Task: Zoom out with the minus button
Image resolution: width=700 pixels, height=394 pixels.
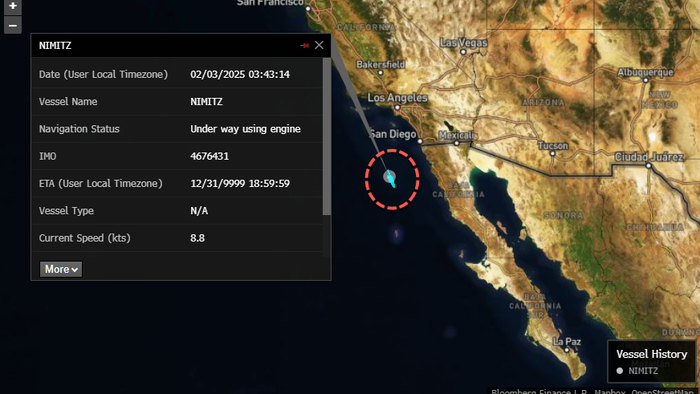Action: coord(12,25)
